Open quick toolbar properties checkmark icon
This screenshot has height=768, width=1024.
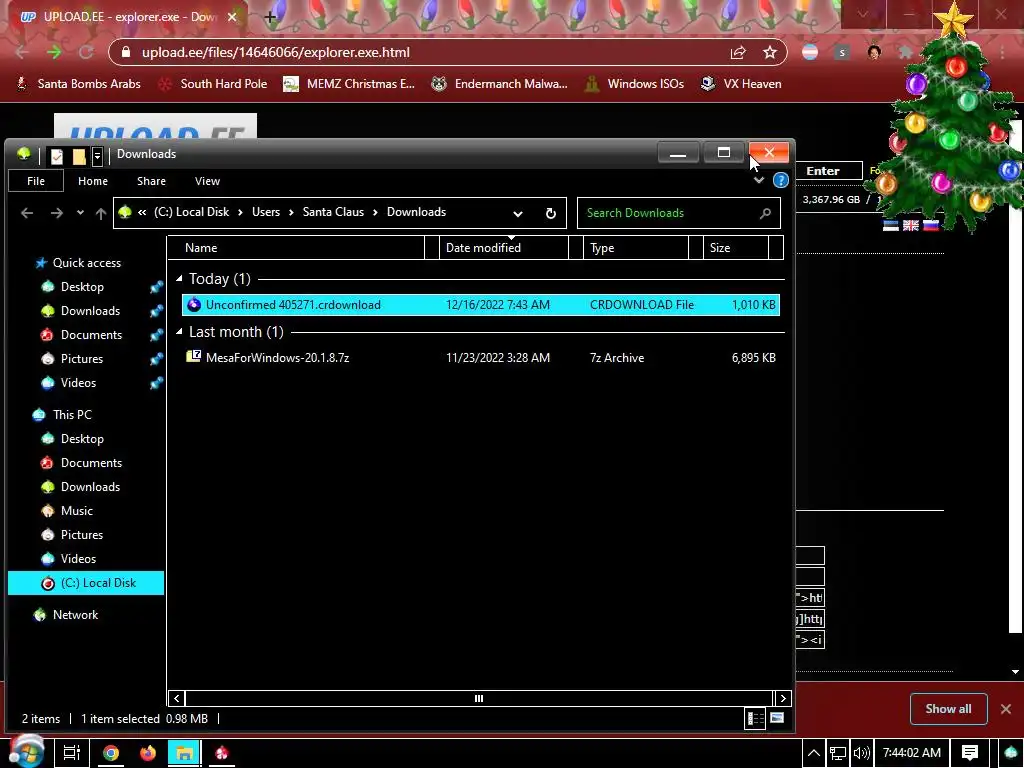click(57, 155)
